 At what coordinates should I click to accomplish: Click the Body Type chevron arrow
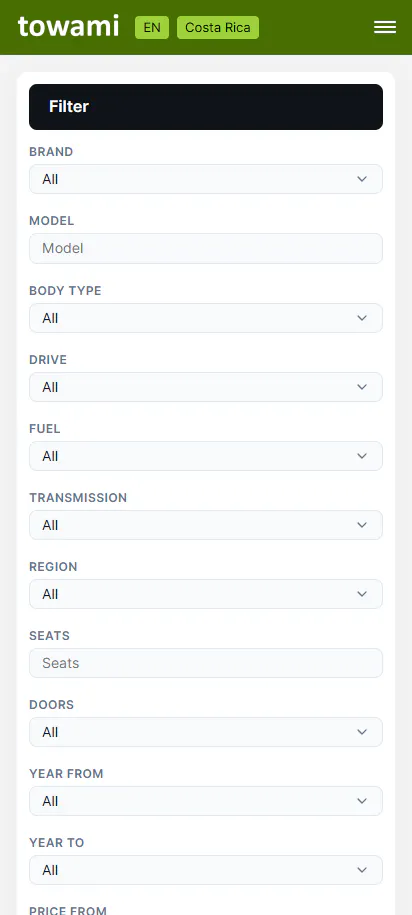362,318
